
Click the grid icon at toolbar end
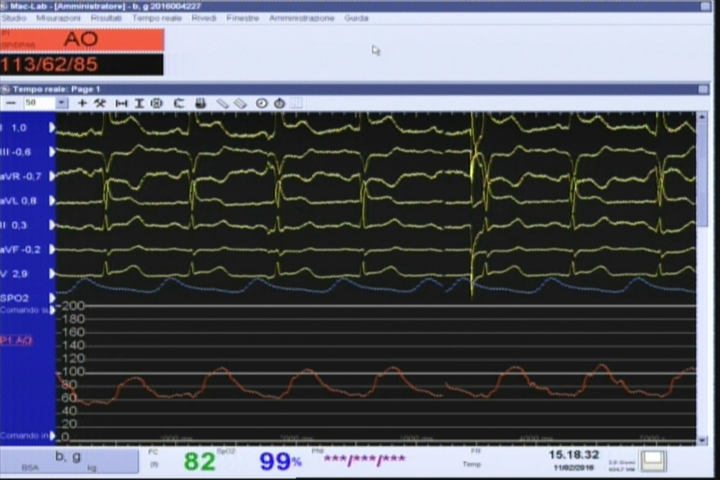tap(296, 103)
